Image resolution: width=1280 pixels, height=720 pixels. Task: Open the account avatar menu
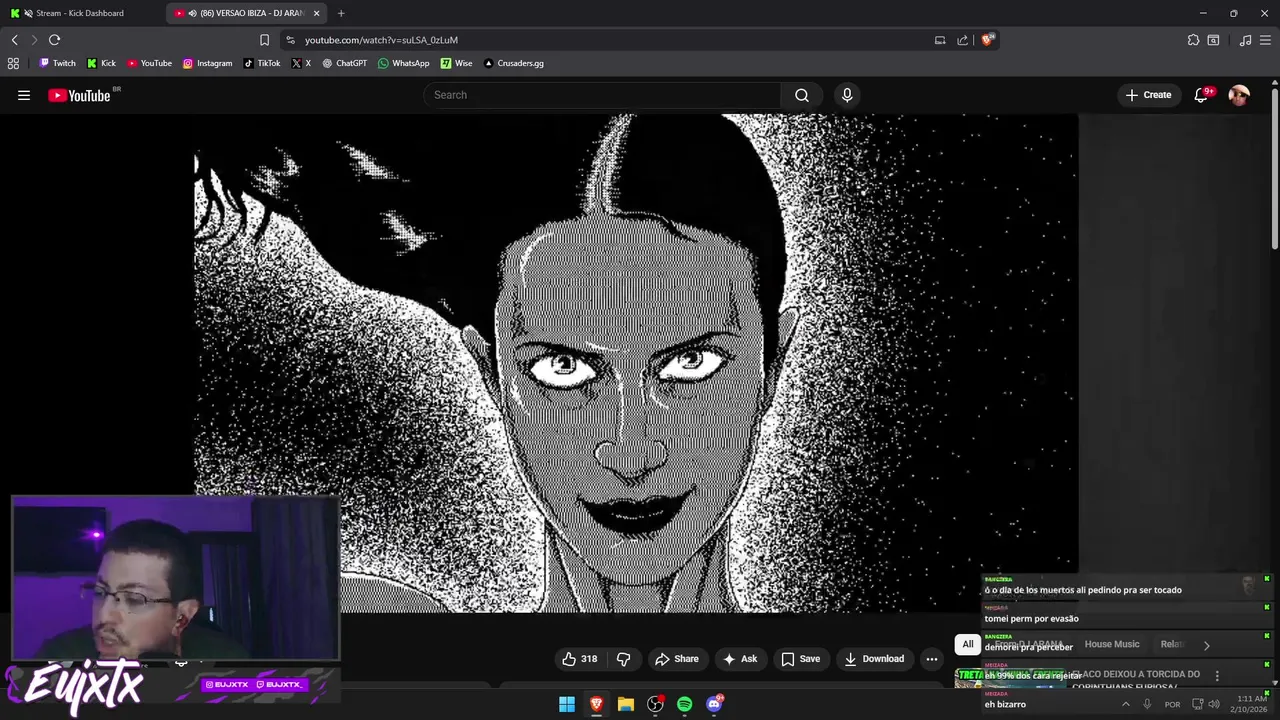click(1239, 95)
